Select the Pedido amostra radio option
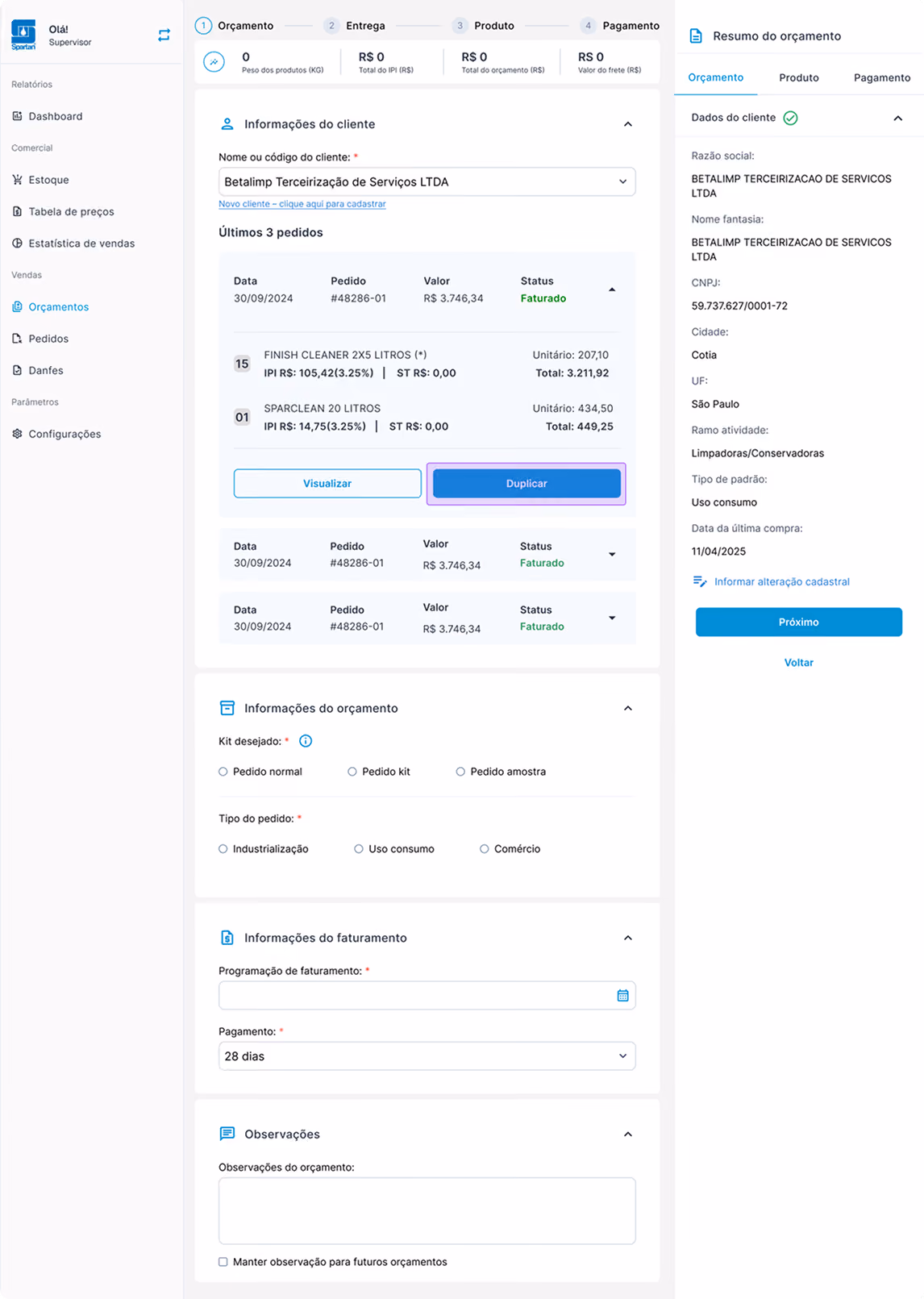Image resolution: width=924 pixels, height=1299 pixels. 460,772
